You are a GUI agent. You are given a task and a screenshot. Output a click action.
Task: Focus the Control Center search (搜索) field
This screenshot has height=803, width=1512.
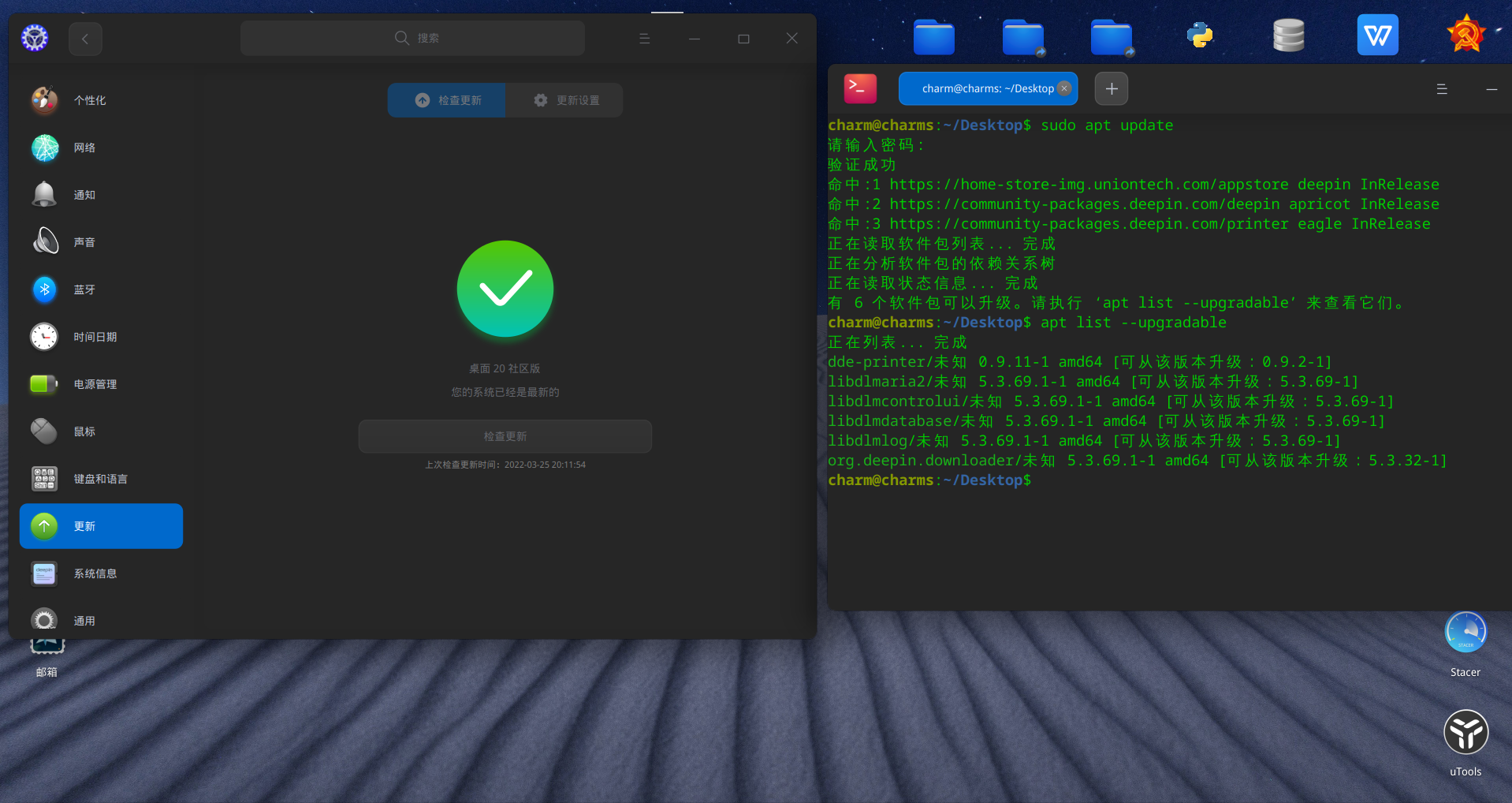point(412,38)
